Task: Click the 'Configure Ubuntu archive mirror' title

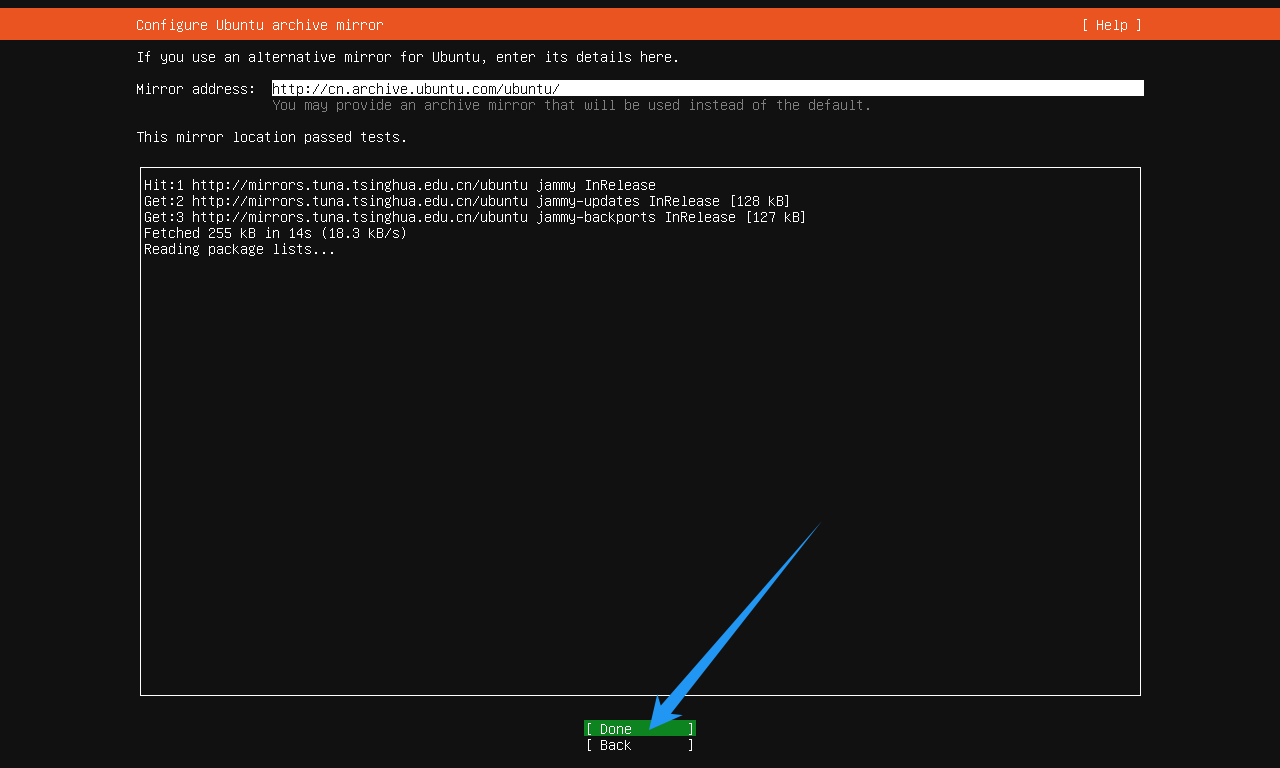Action: click(260, 25)
